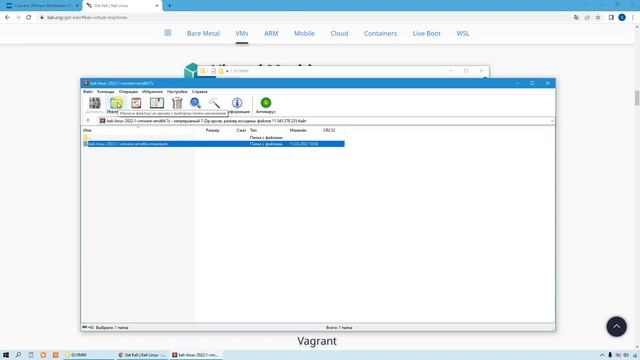Click the Cloud link on the Kali page
640x360 pixels.
tap(339, 33)
